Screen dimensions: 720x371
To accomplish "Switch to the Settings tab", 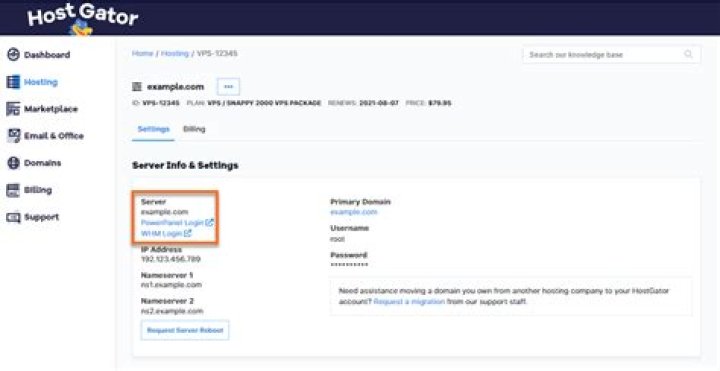I will point(153,129).
